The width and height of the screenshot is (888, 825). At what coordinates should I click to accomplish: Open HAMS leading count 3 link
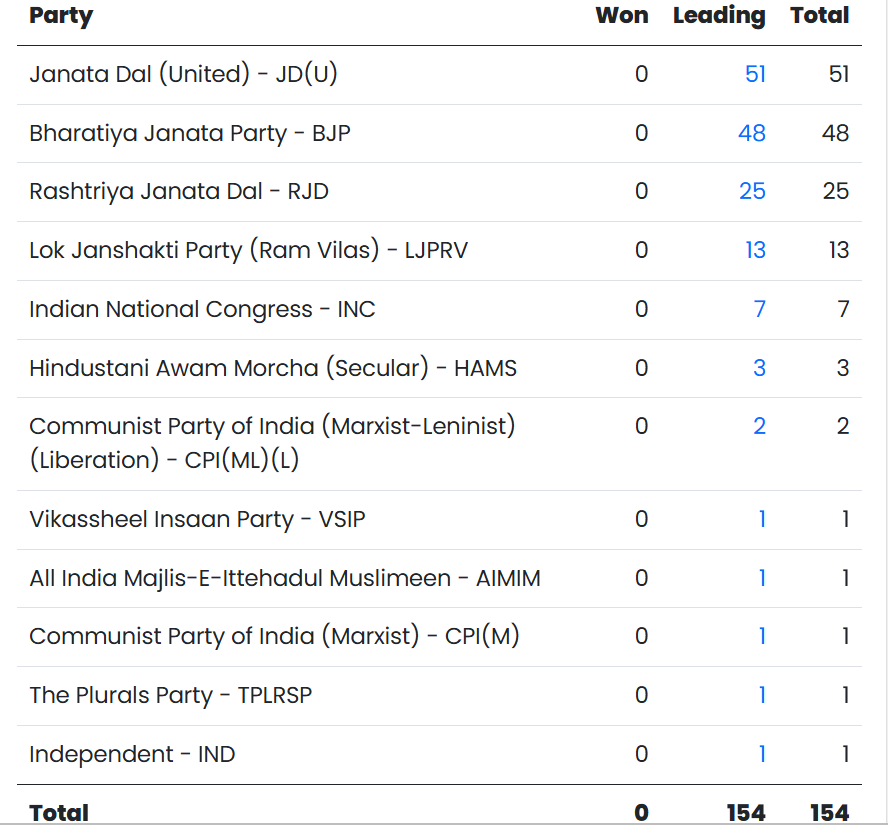759,368
